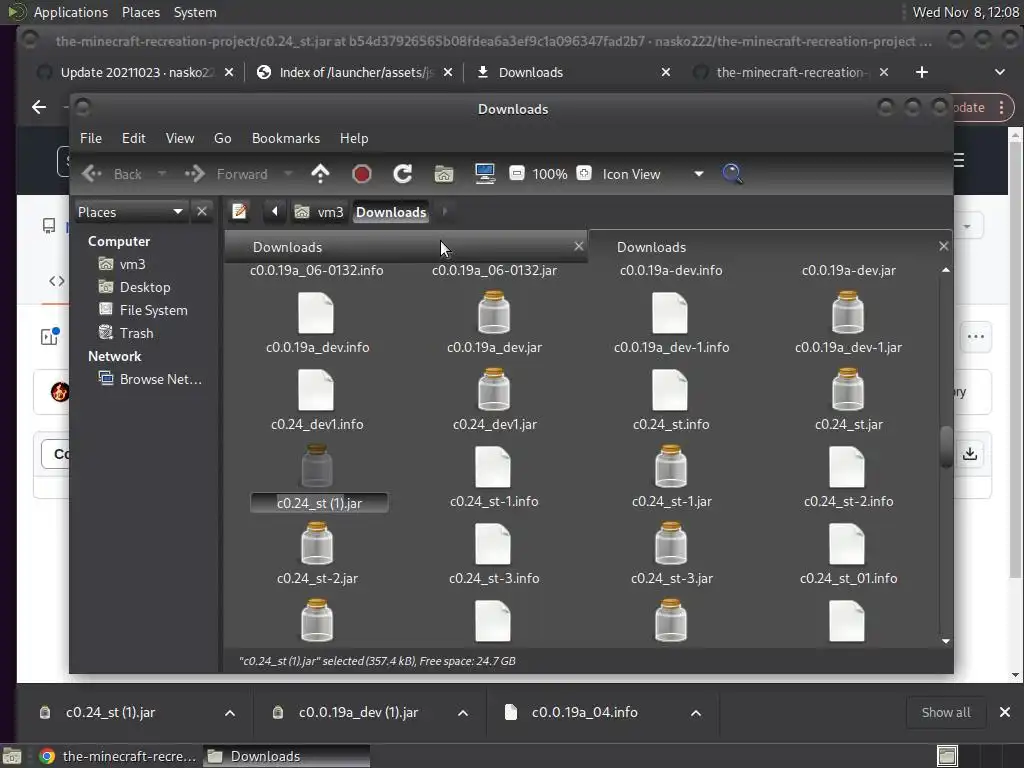
Task: Select c0.24_st-2.jar jar icon
Action: pos(317,543)
